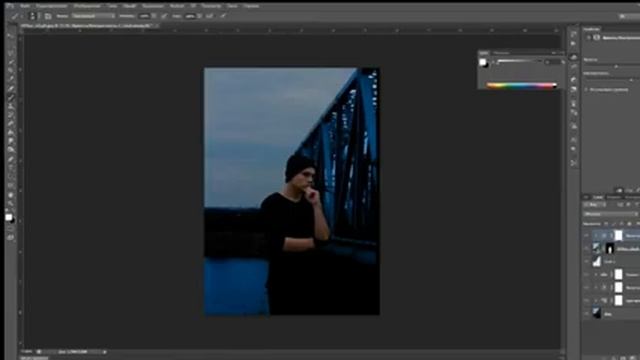Switch to the Channels tab
This screenshot has height=360, width=640.
(614, 197)
